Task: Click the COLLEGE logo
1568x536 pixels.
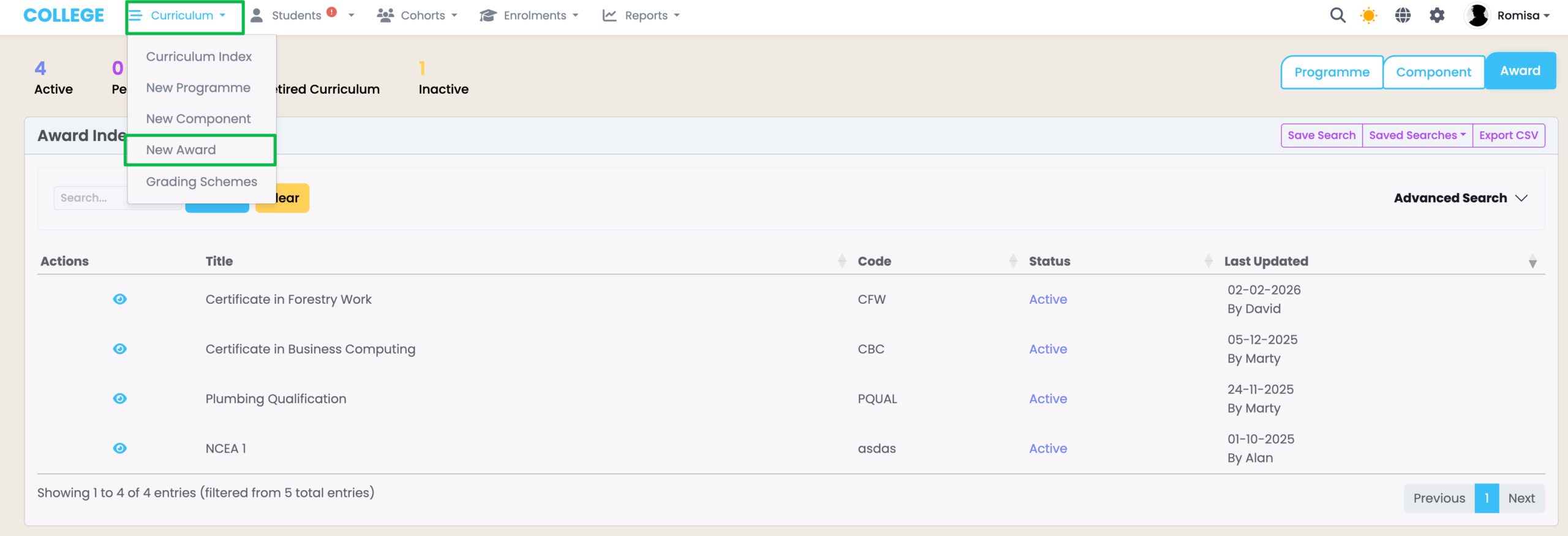Action: [64, 15]
